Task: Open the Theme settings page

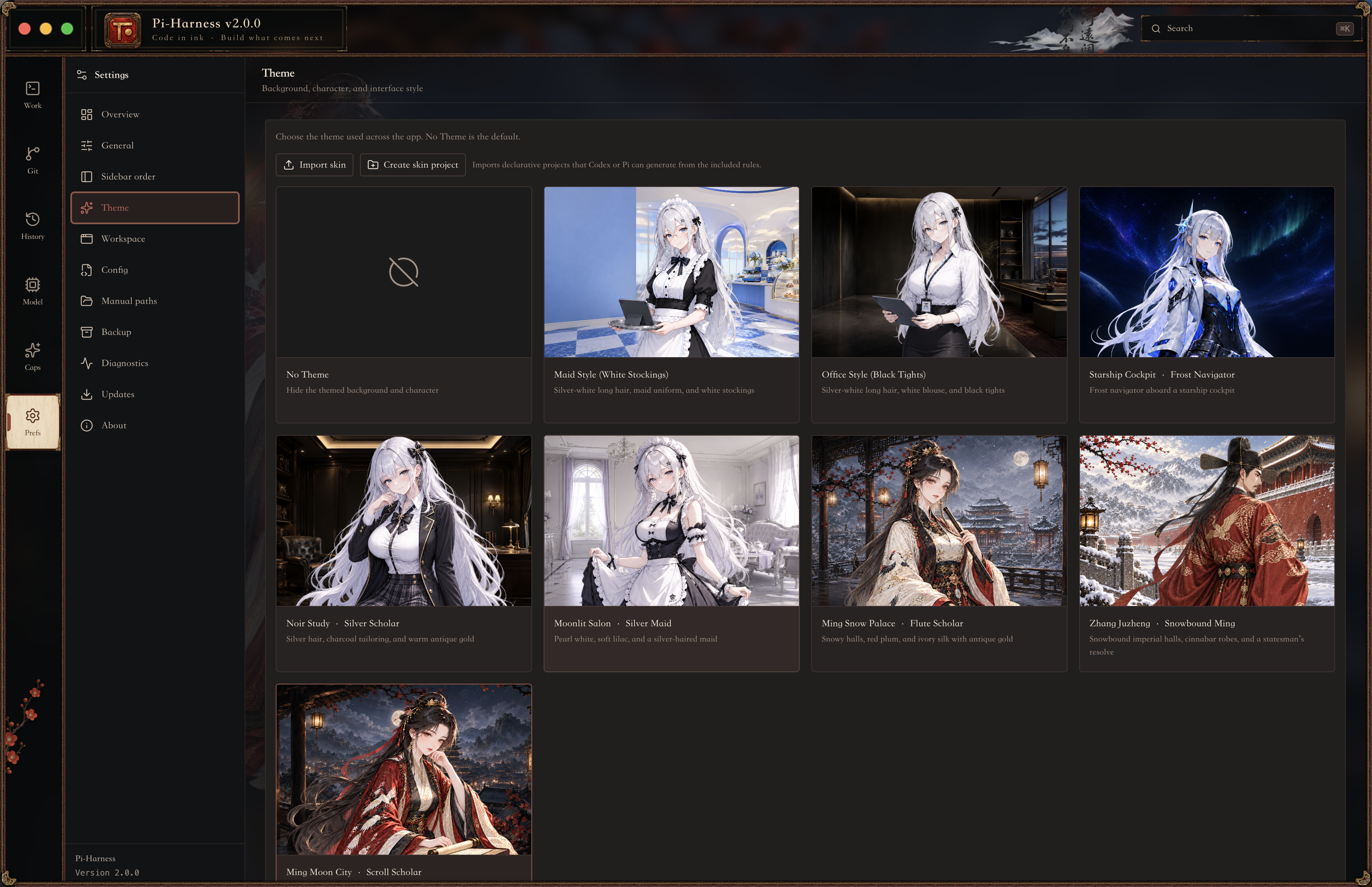Action: point(155,208)
